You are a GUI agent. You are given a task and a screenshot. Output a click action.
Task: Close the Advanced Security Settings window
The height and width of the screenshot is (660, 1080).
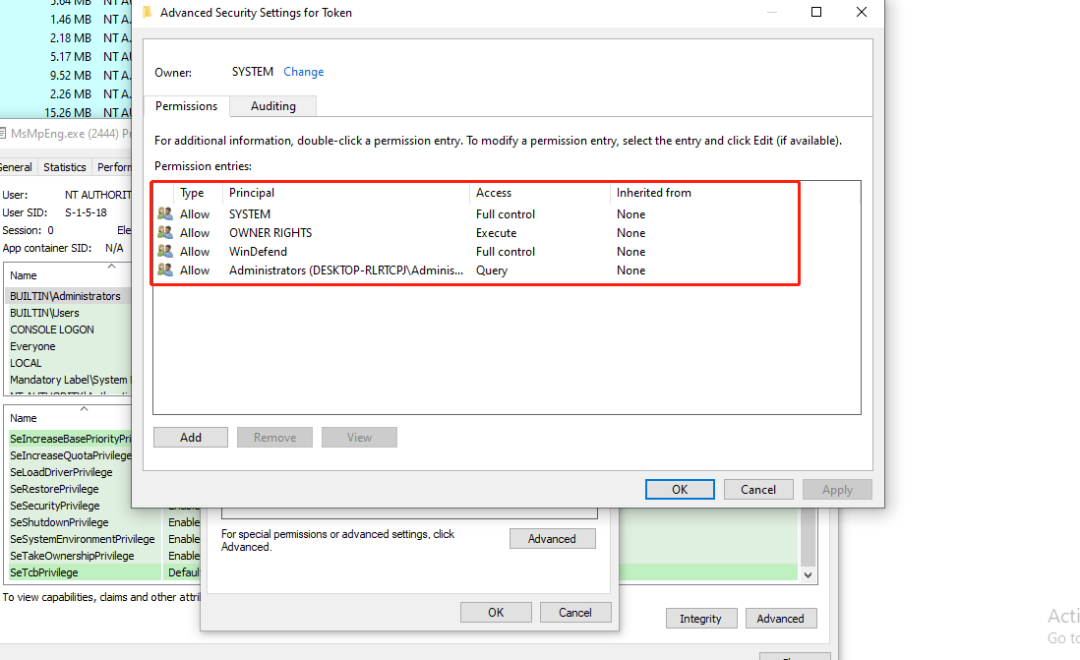862,12
